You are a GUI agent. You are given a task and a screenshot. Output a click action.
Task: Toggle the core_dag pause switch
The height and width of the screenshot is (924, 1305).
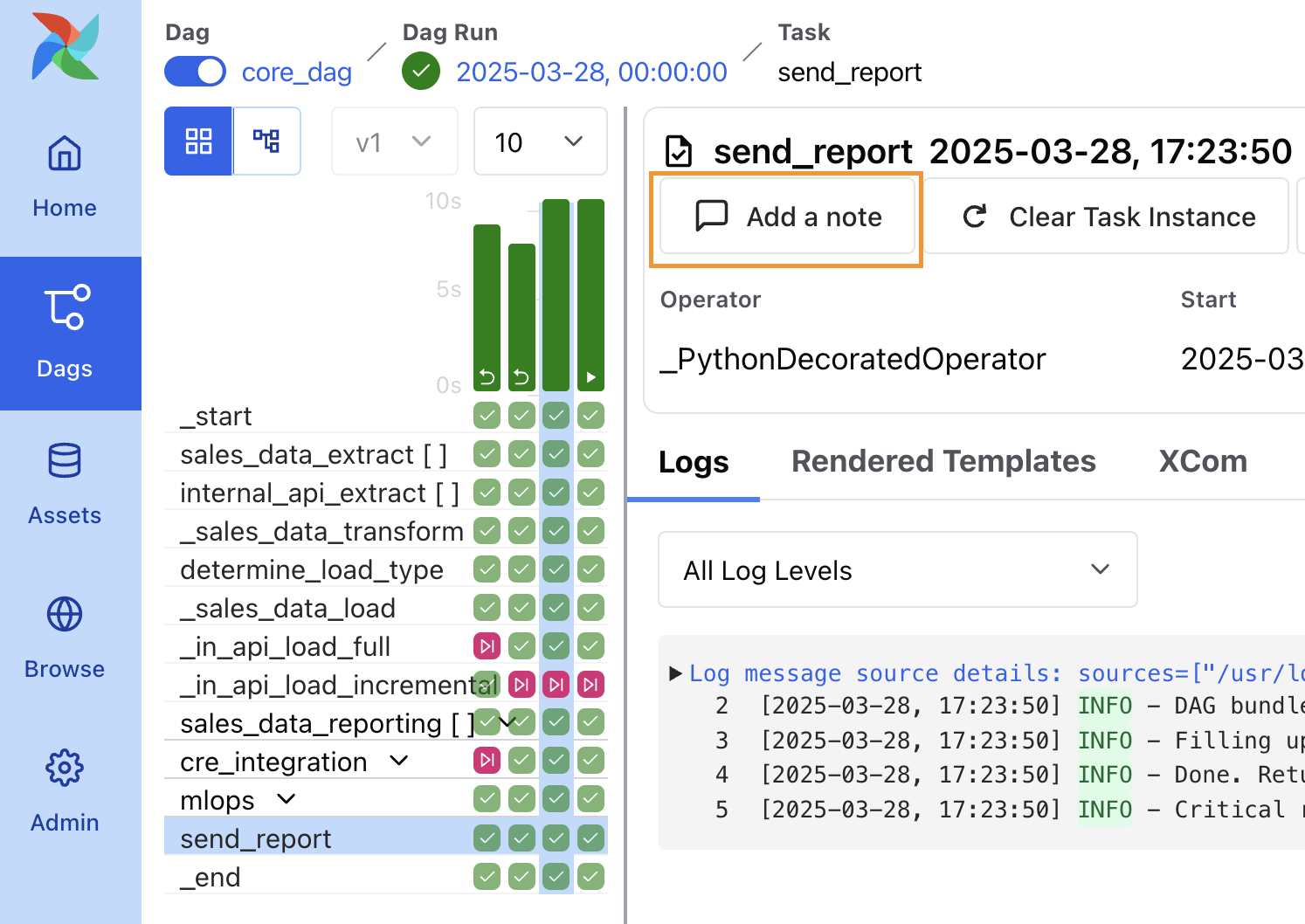[195, 72]
